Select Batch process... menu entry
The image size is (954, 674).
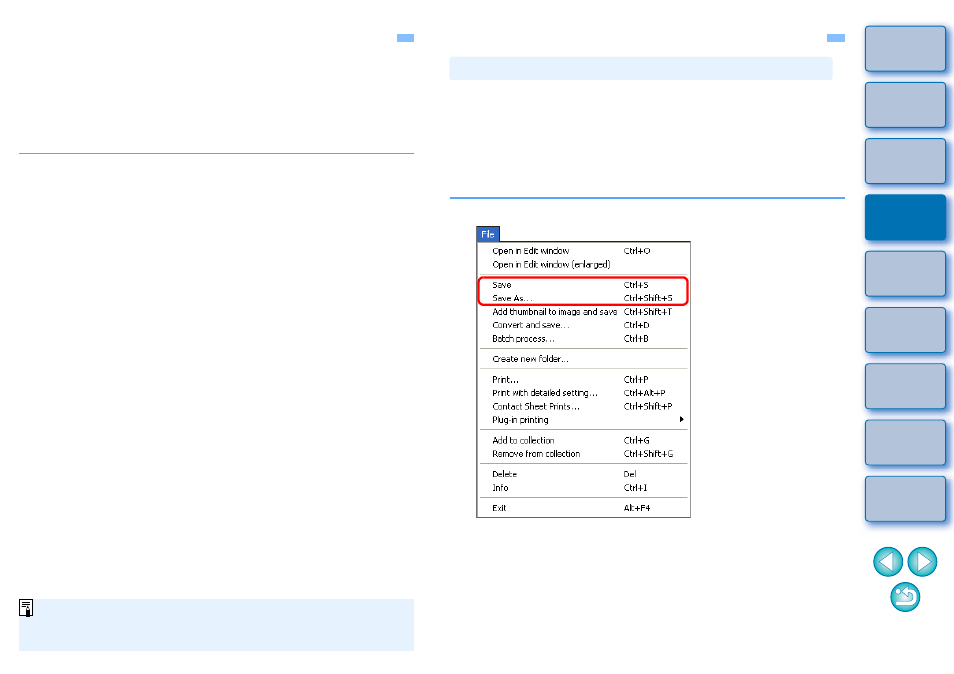click(x=583, y=339)
